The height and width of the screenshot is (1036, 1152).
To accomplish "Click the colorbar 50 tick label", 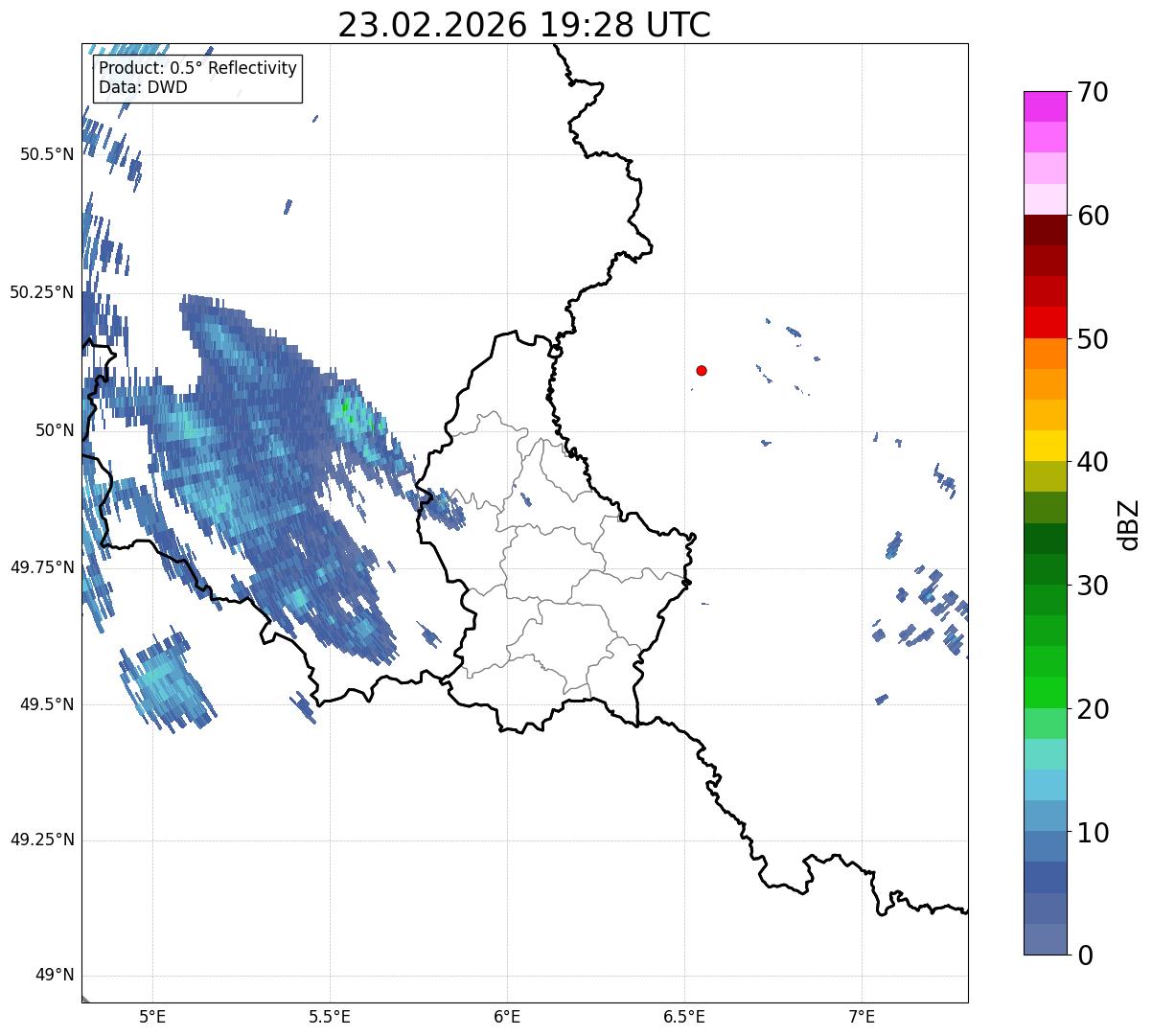I will (1093, 339).
